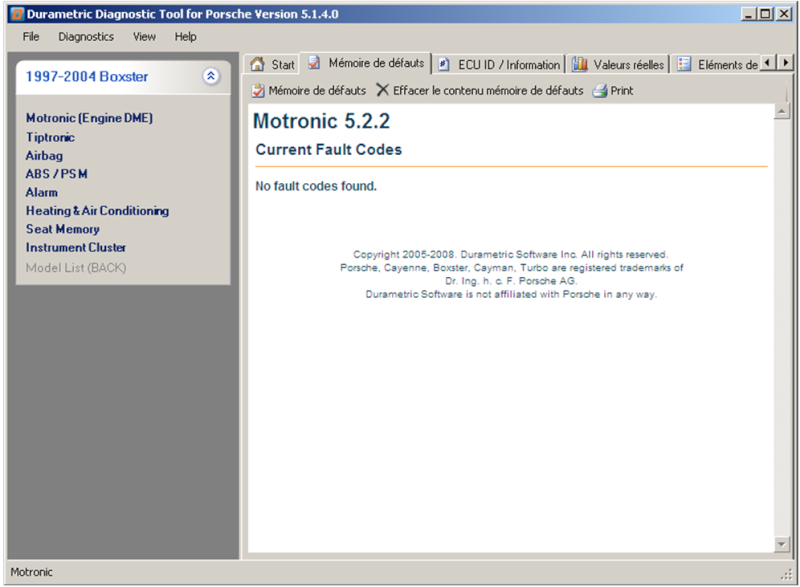
Task: Minimize the Durametric window
Action: tap(748, 14)
